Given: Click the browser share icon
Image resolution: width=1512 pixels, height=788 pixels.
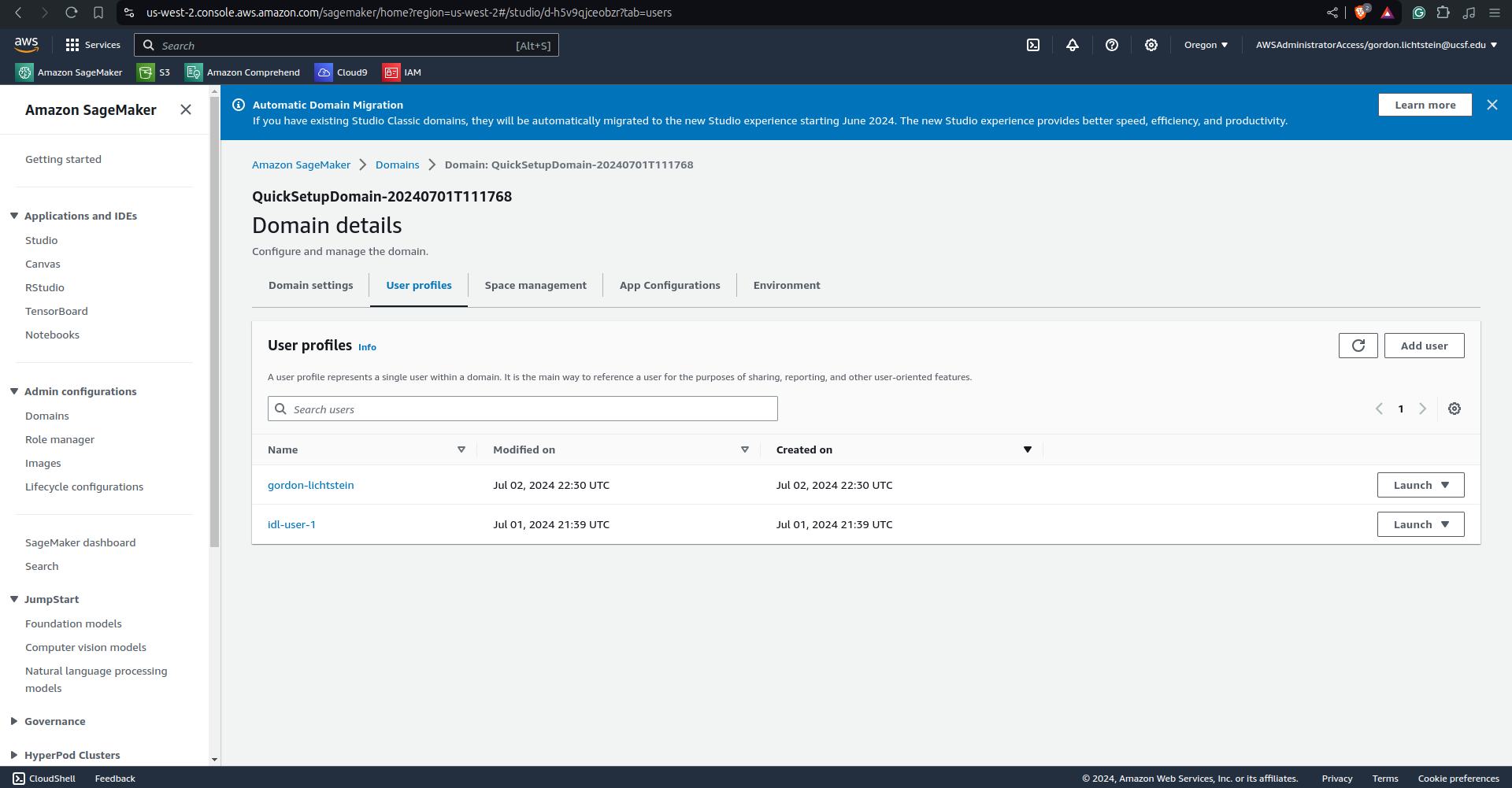Looking at the screenshot, I should point(1332,13).
